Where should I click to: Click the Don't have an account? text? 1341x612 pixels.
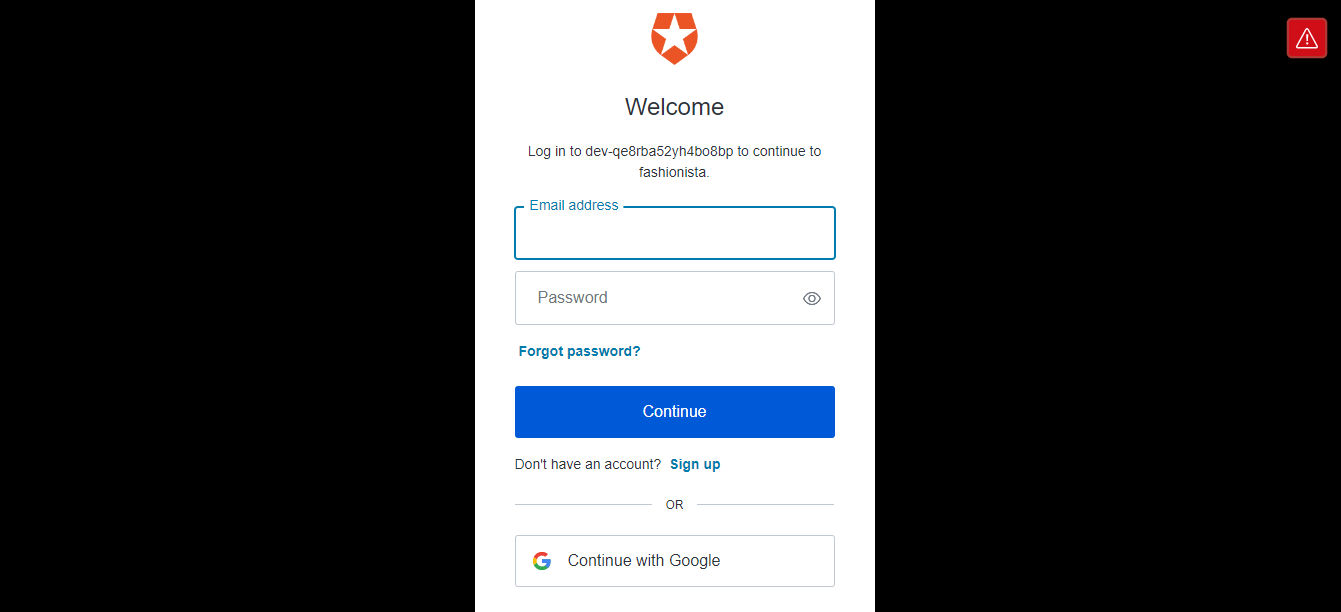click(x=588, y=464)
